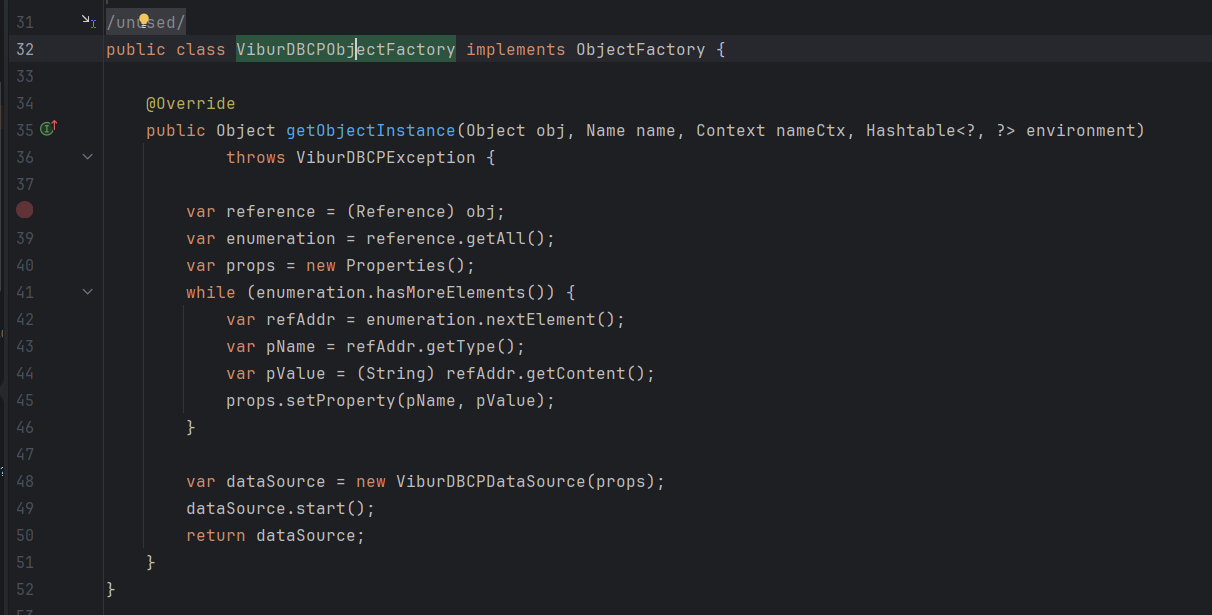Click the implements-method gutter icon on line 35
1212x615 pixels.
pos(48,129)
